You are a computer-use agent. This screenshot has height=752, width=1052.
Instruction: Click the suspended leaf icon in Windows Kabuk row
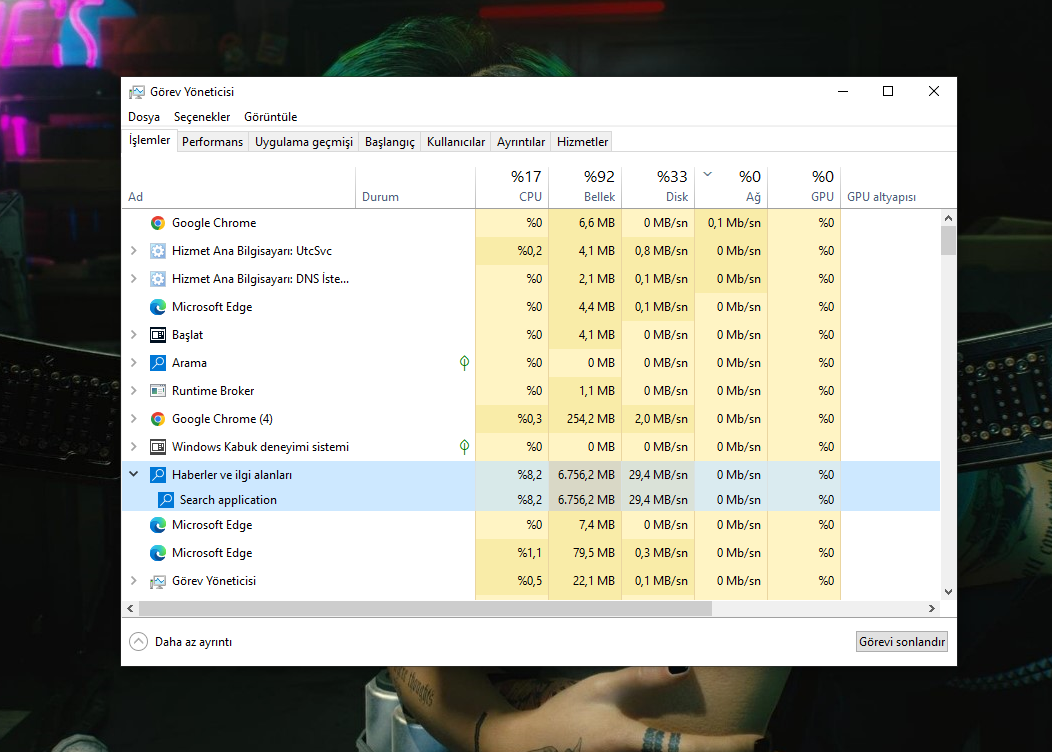click(x=464, y=447)
